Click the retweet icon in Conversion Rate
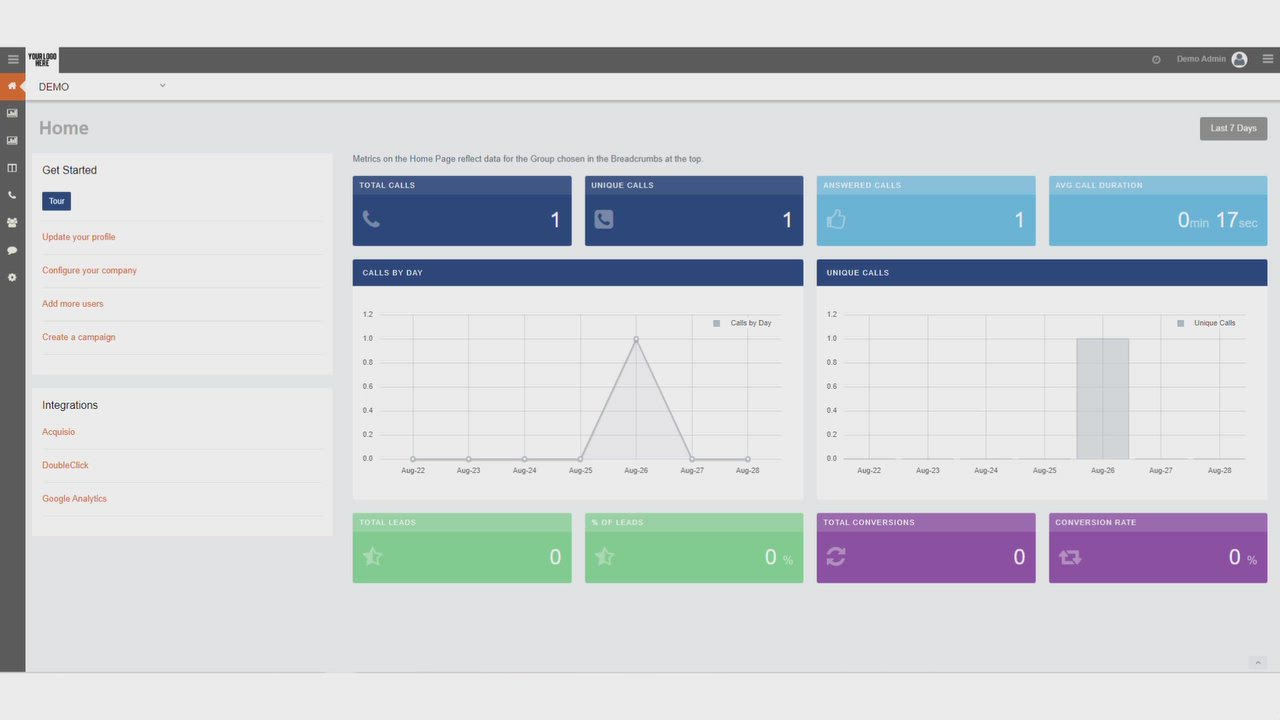This screenshot has height=720, width=1280. 1070,557
